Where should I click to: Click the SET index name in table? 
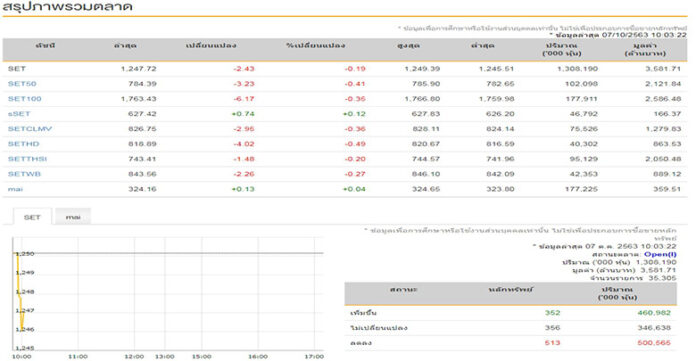(x=16, y=68)
